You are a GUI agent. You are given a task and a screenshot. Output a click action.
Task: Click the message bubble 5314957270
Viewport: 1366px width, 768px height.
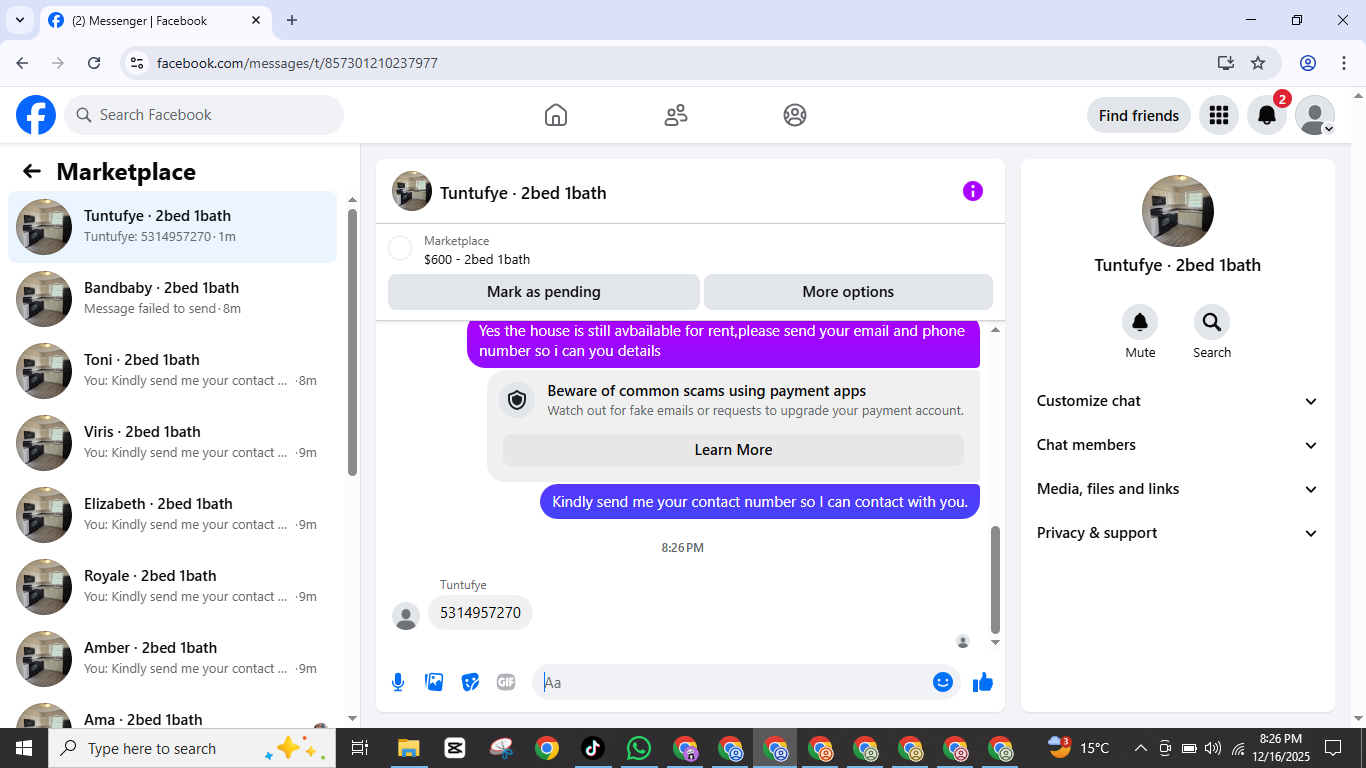480,613
